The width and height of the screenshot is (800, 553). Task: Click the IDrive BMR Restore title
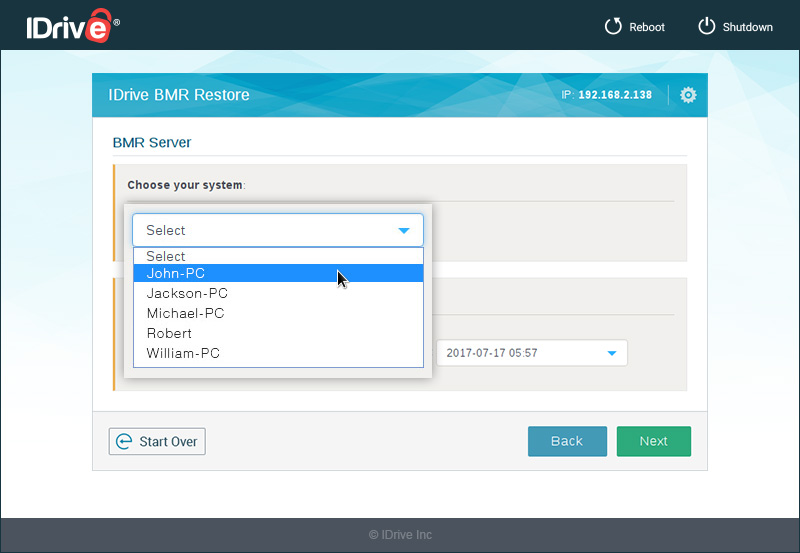click(179, 95)
